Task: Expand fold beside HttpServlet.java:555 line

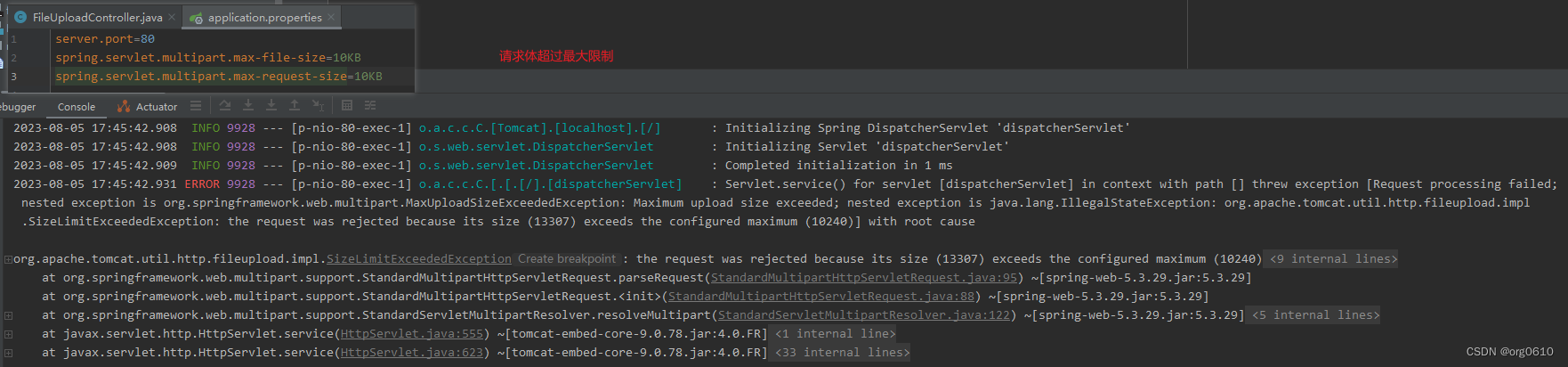Action: point(8,334)
